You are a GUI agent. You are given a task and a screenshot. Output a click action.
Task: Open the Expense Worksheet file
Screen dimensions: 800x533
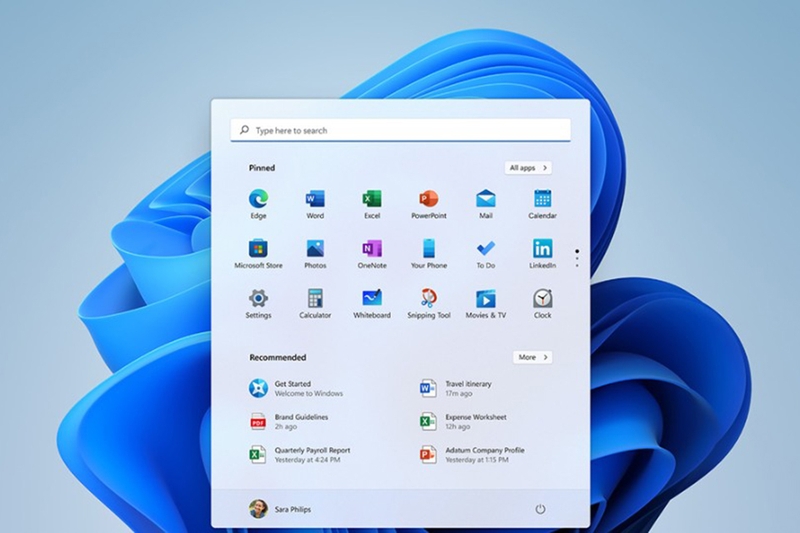pyautogui.click(x=463, y=422)
